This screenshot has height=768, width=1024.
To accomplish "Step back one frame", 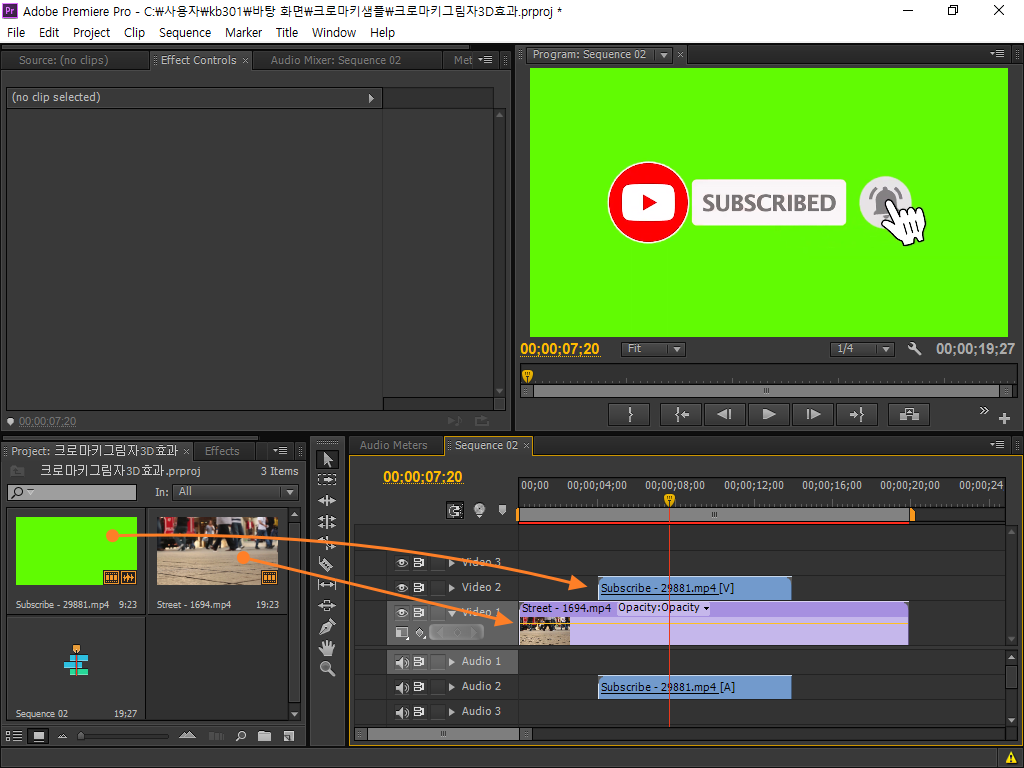I will (724, 414).
